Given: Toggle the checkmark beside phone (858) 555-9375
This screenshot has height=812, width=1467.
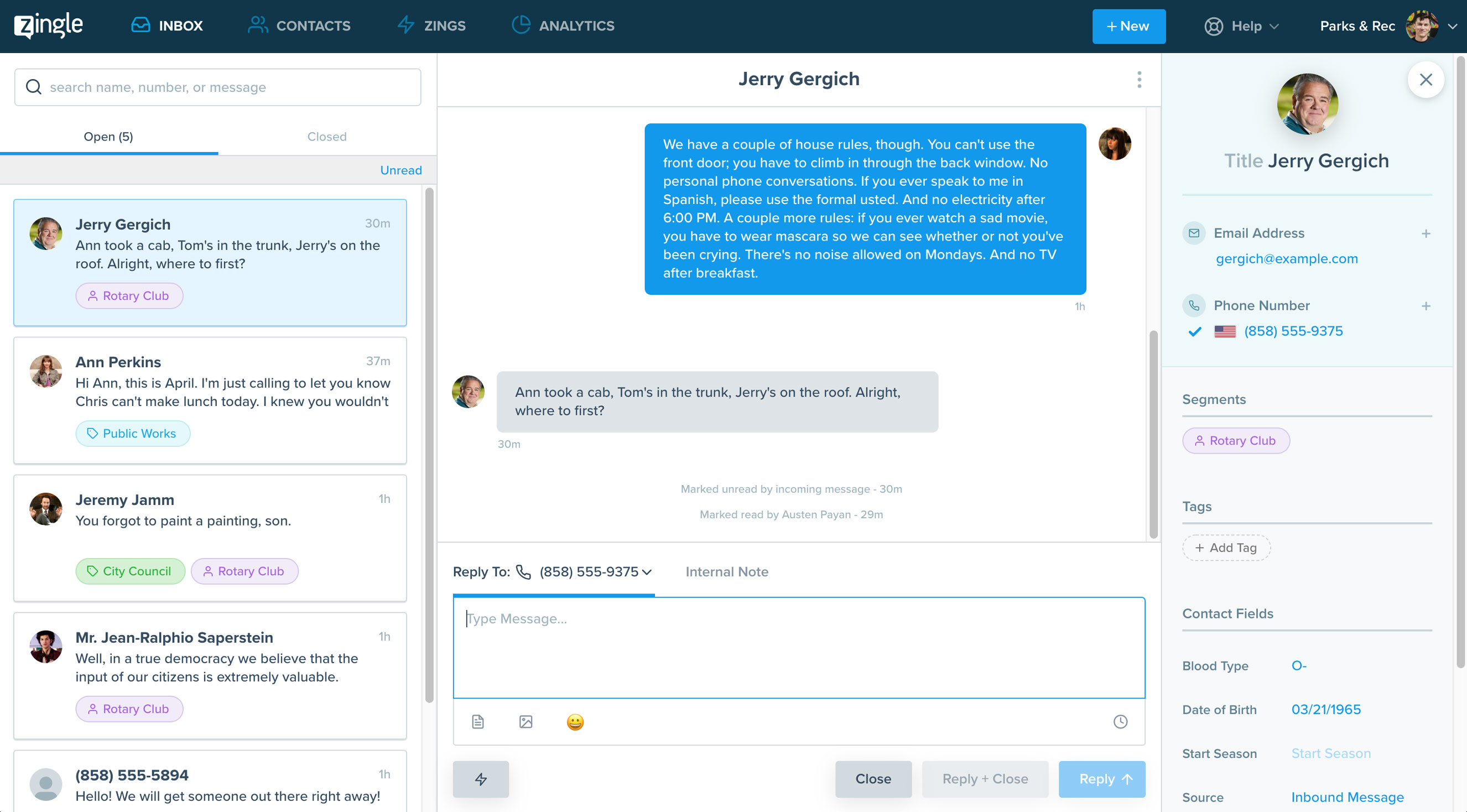Looking at the screenshot, I should pyautogui.click(x=1195, y=331).
